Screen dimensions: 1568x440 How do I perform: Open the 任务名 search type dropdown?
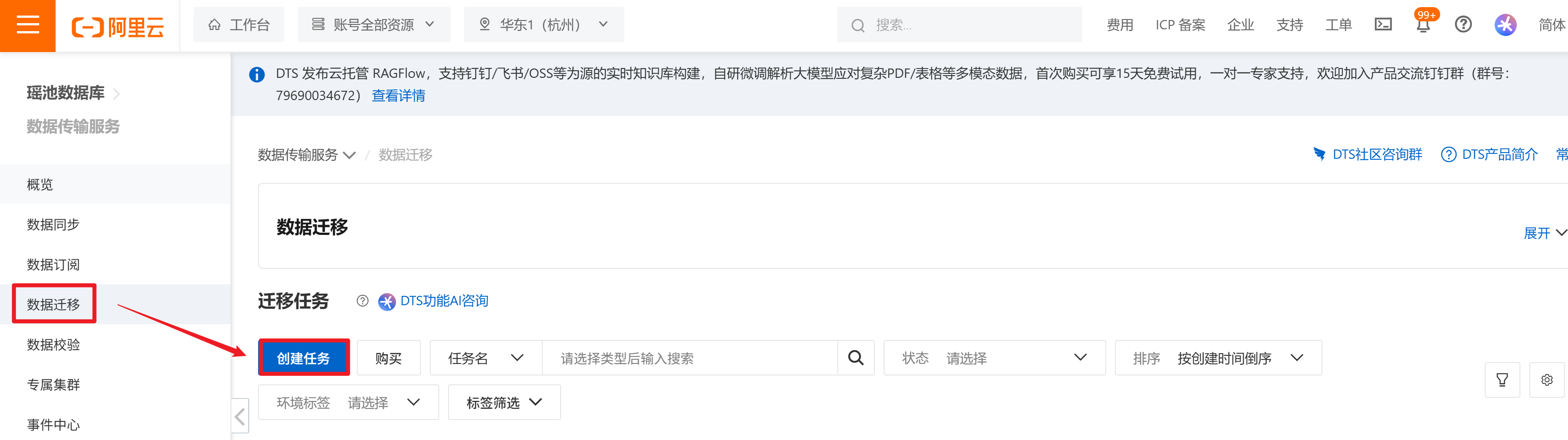click(486, 358)
